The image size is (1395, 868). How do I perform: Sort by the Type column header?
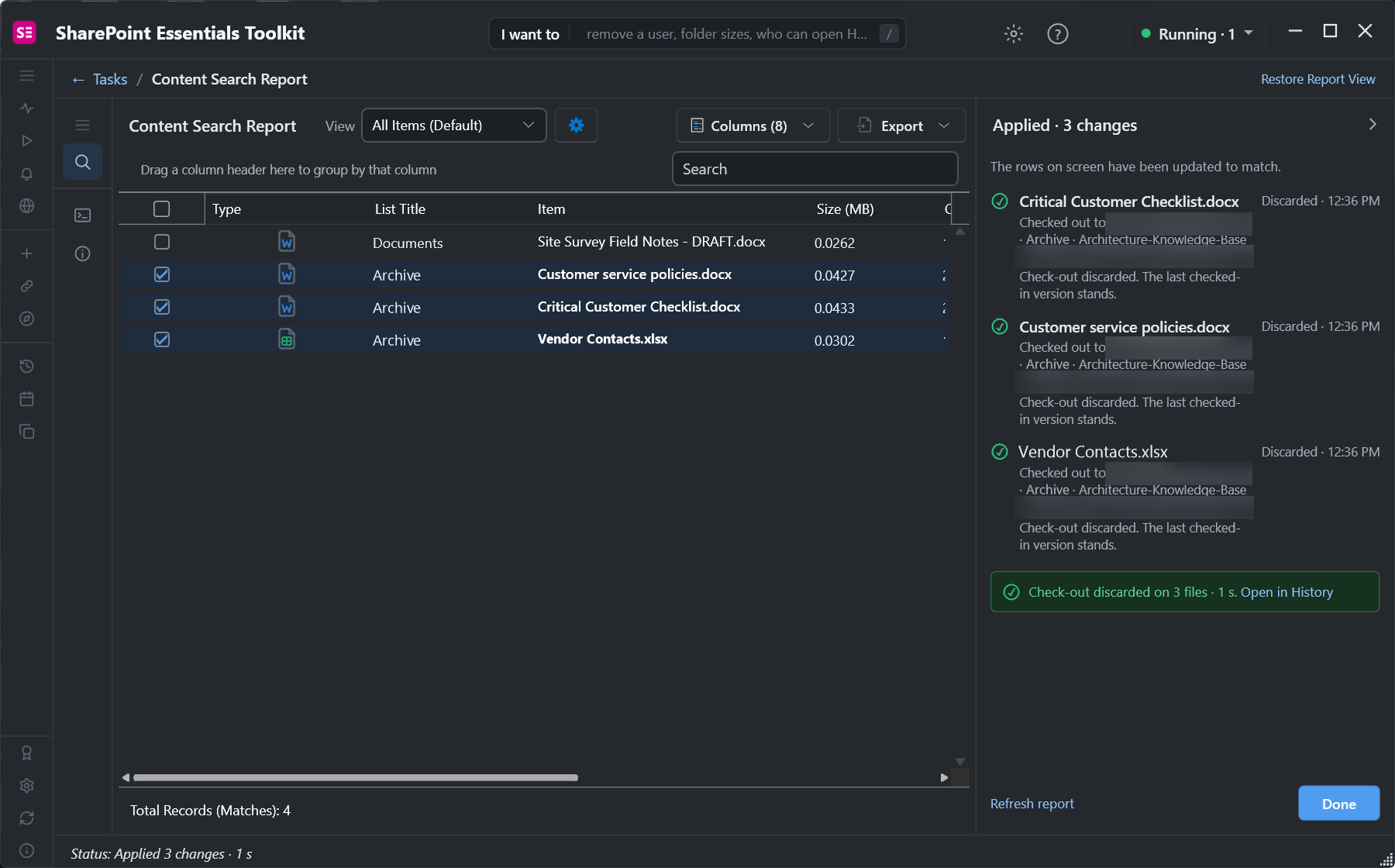coord(226,209)
